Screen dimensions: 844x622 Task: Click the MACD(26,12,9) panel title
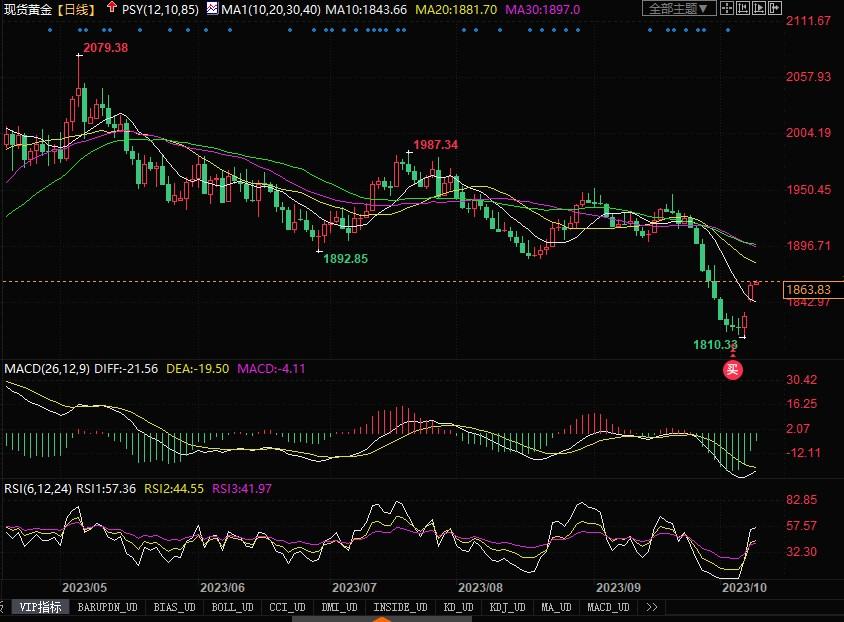47,369
